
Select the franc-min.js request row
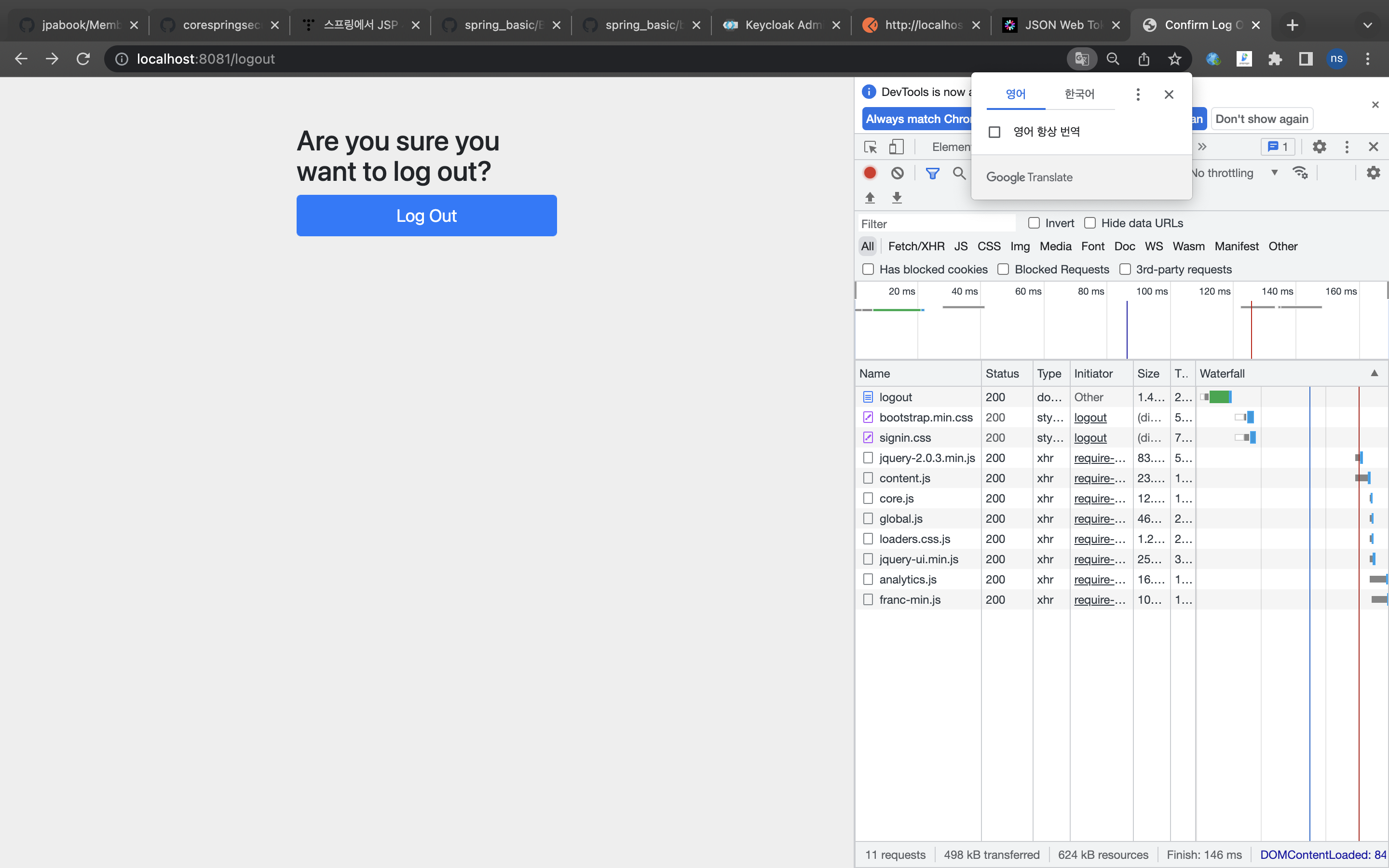pos(1121,599)
